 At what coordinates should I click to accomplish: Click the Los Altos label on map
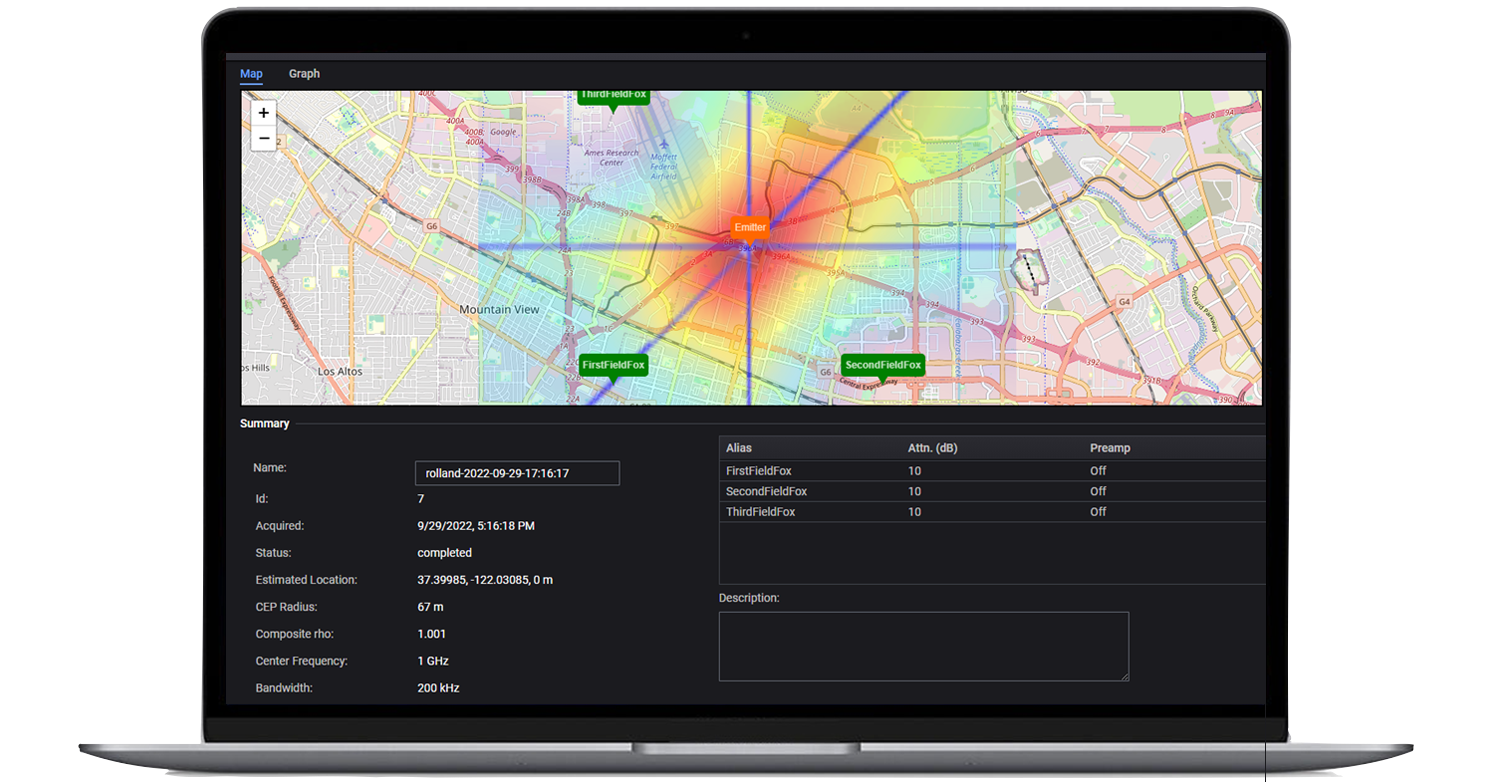[x=340, y=371]
